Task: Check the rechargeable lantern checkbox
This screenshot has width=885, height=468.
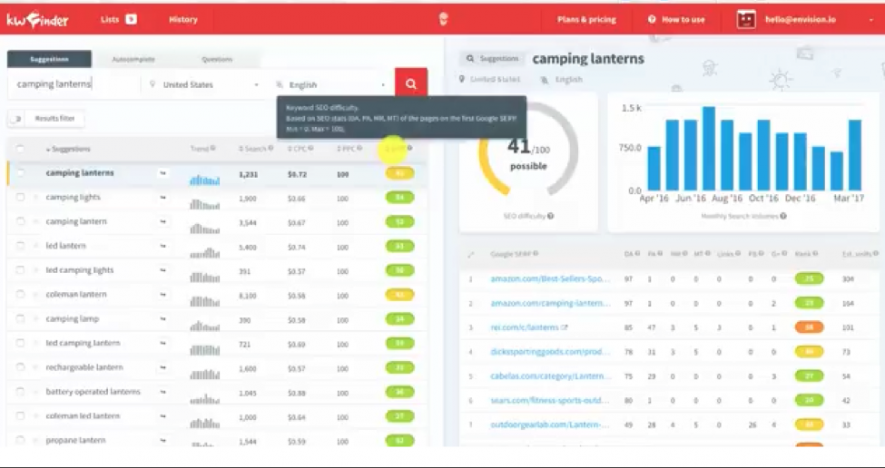Action: tap(20, 367)
